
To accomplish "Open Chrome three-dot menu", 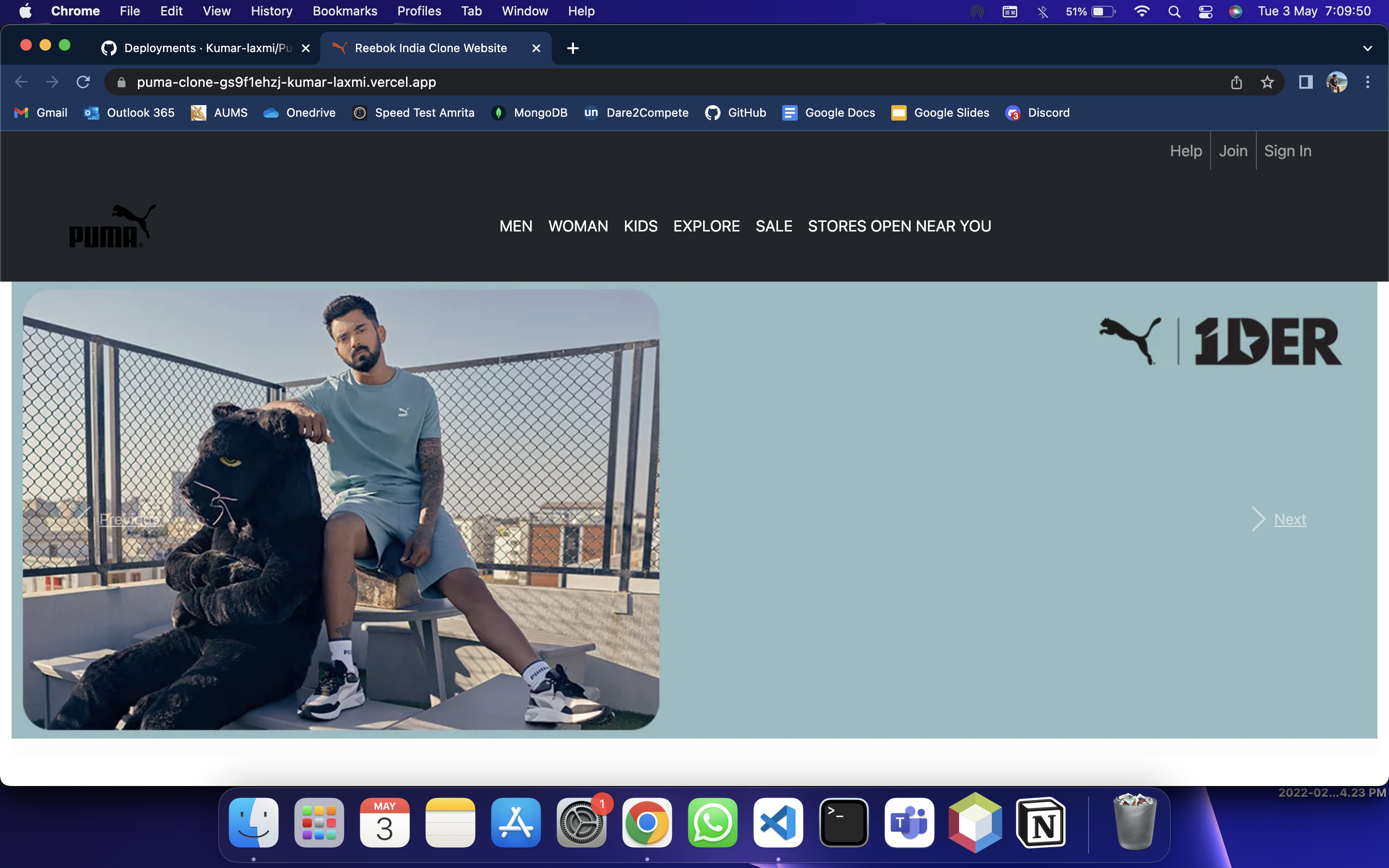I will coord(1368,82).
